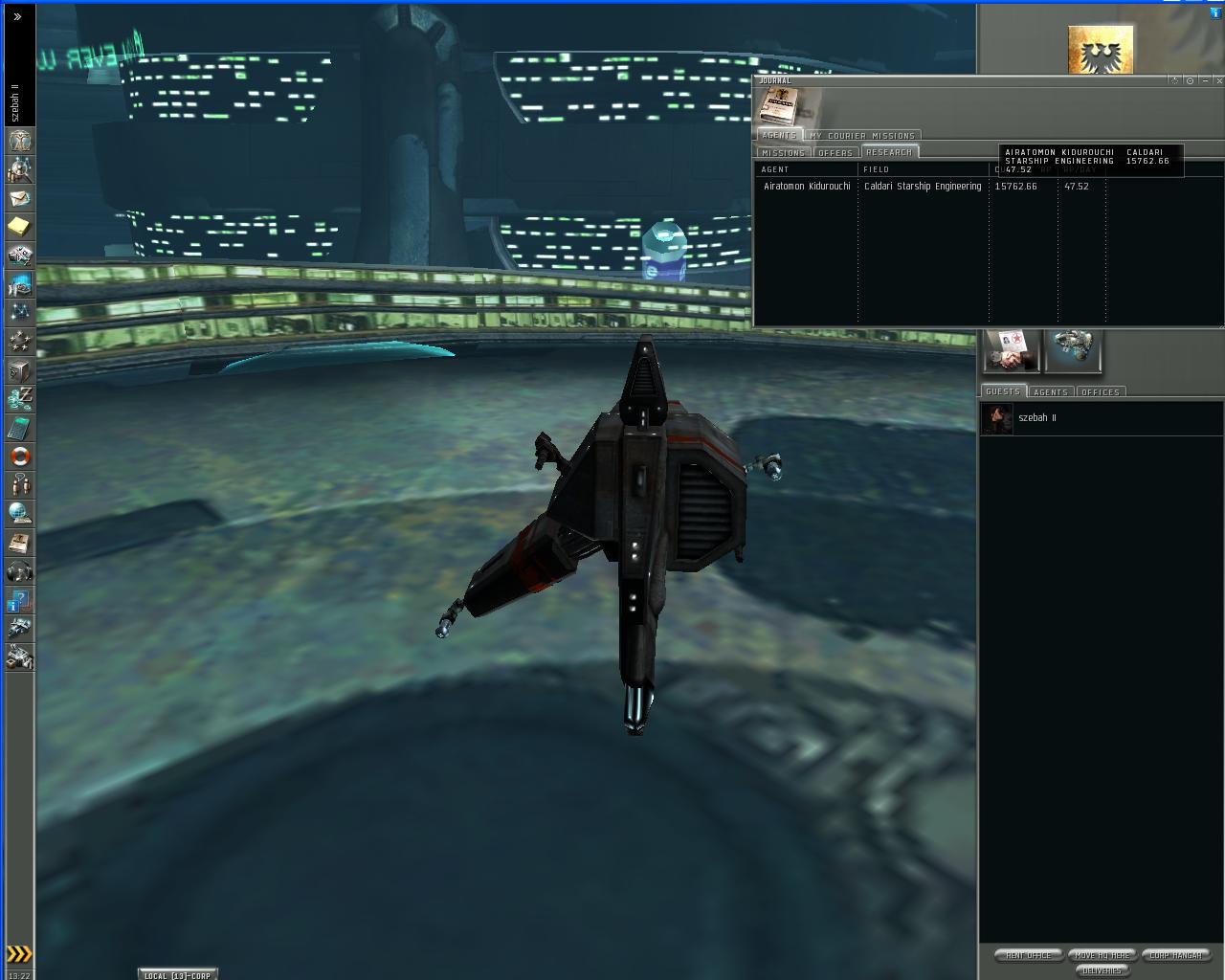The image size is (1225, 980).
Task: Click the yellow chevrons at sidebar bottom
Action: coord(19,953)
